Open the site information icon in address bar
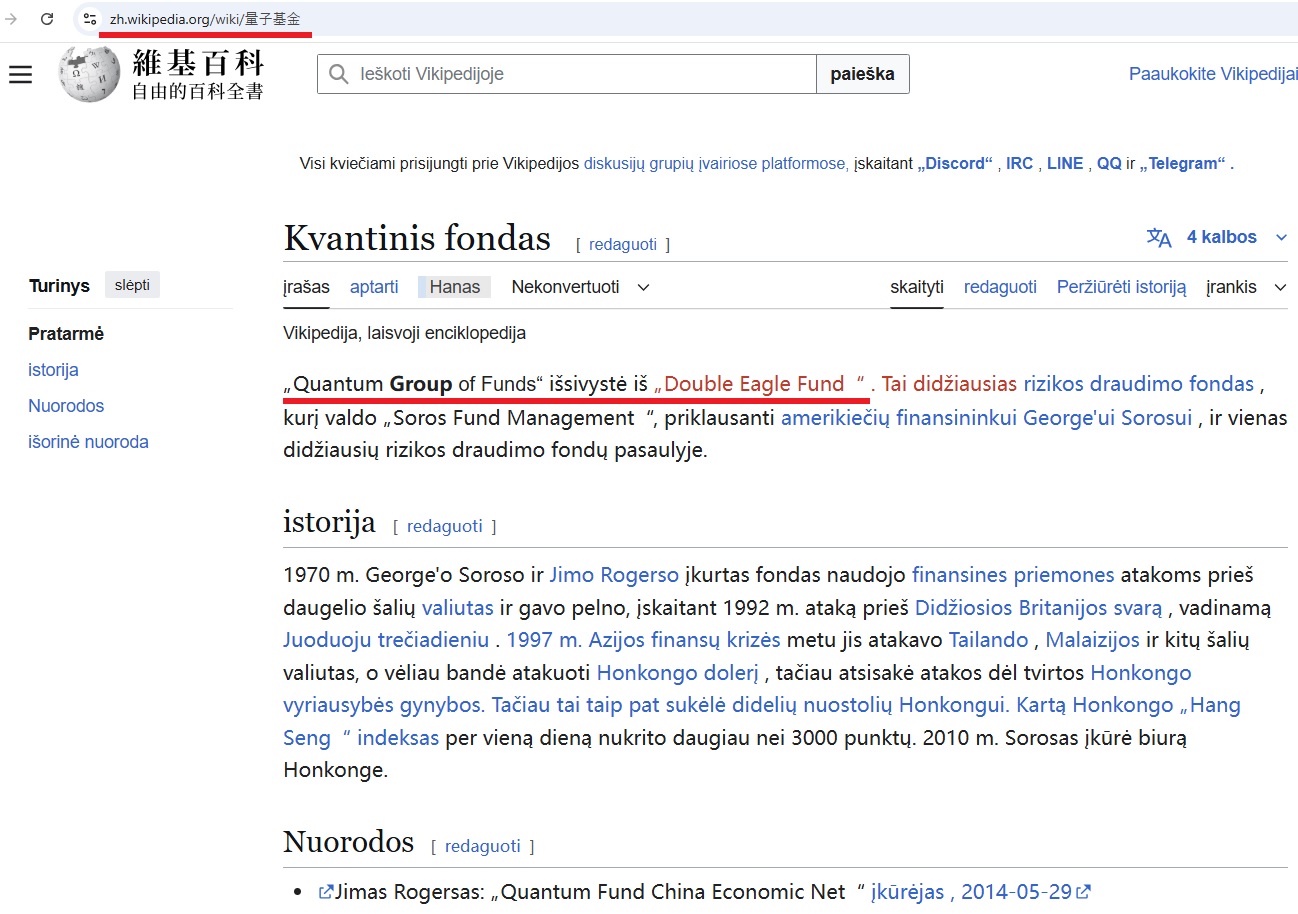Screen dimensions: 1298x914 pyautogui.click(x=90, y=19)
